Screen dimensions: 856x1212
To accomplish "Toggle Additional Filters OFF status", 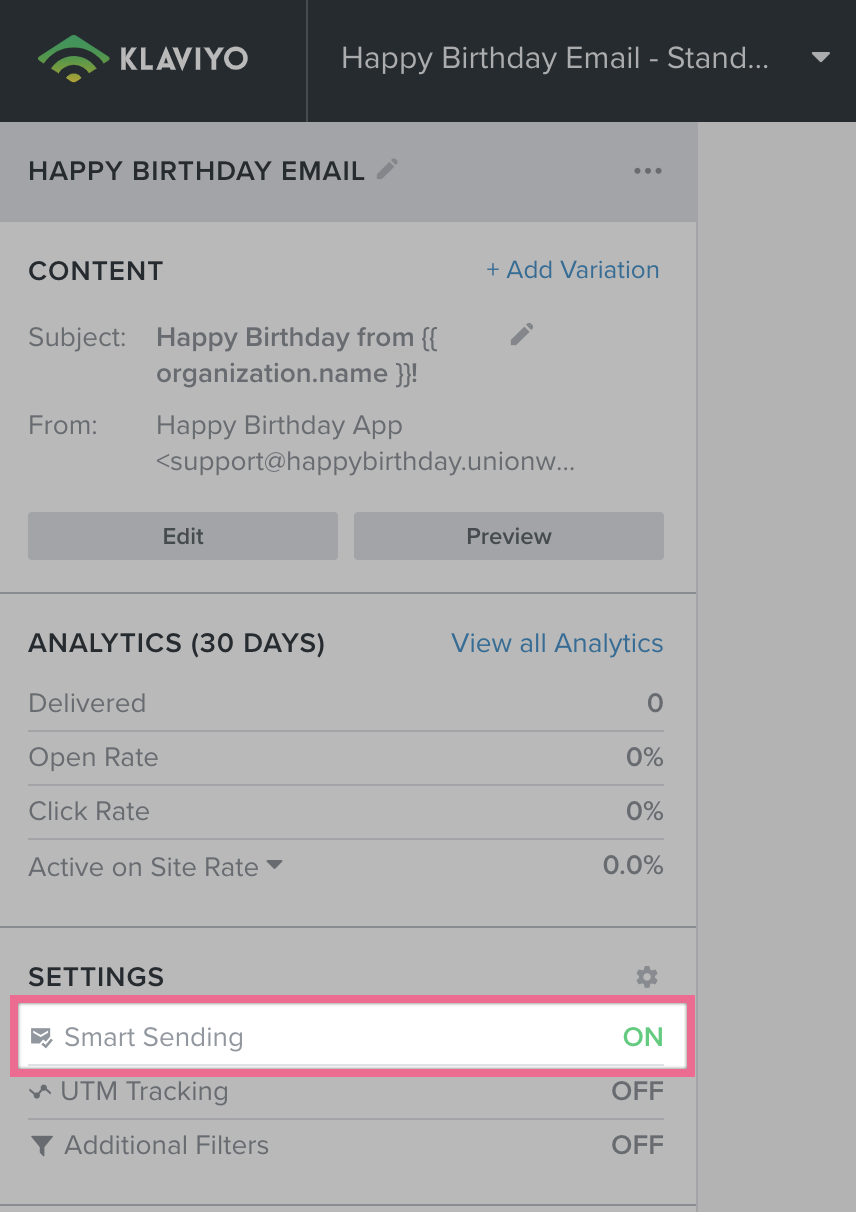I will click(x=637, y=1145).
